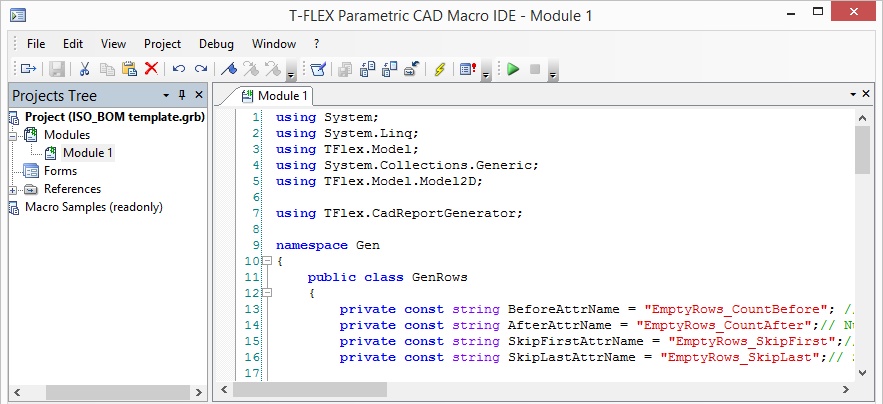Click the greyed-out module copy icon
This screenshot has height=404, width=883.
tap(345, 69)
